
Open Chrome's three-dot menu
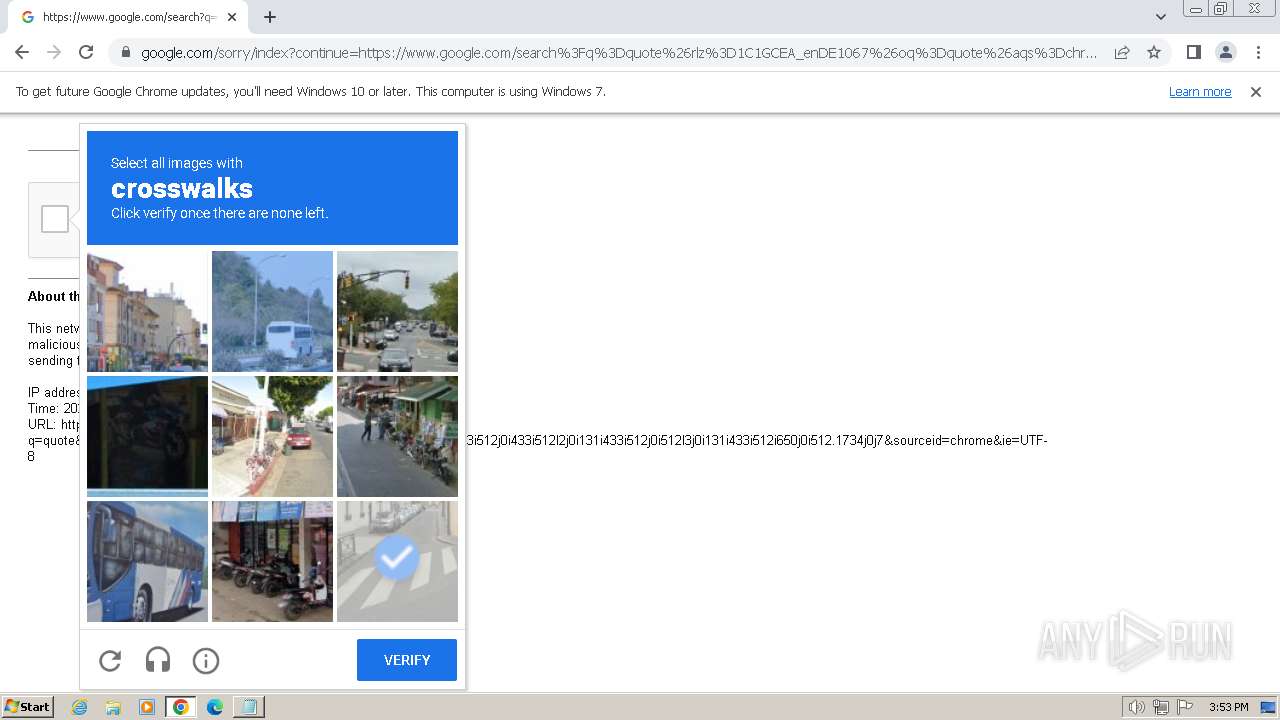point(1258,52)
